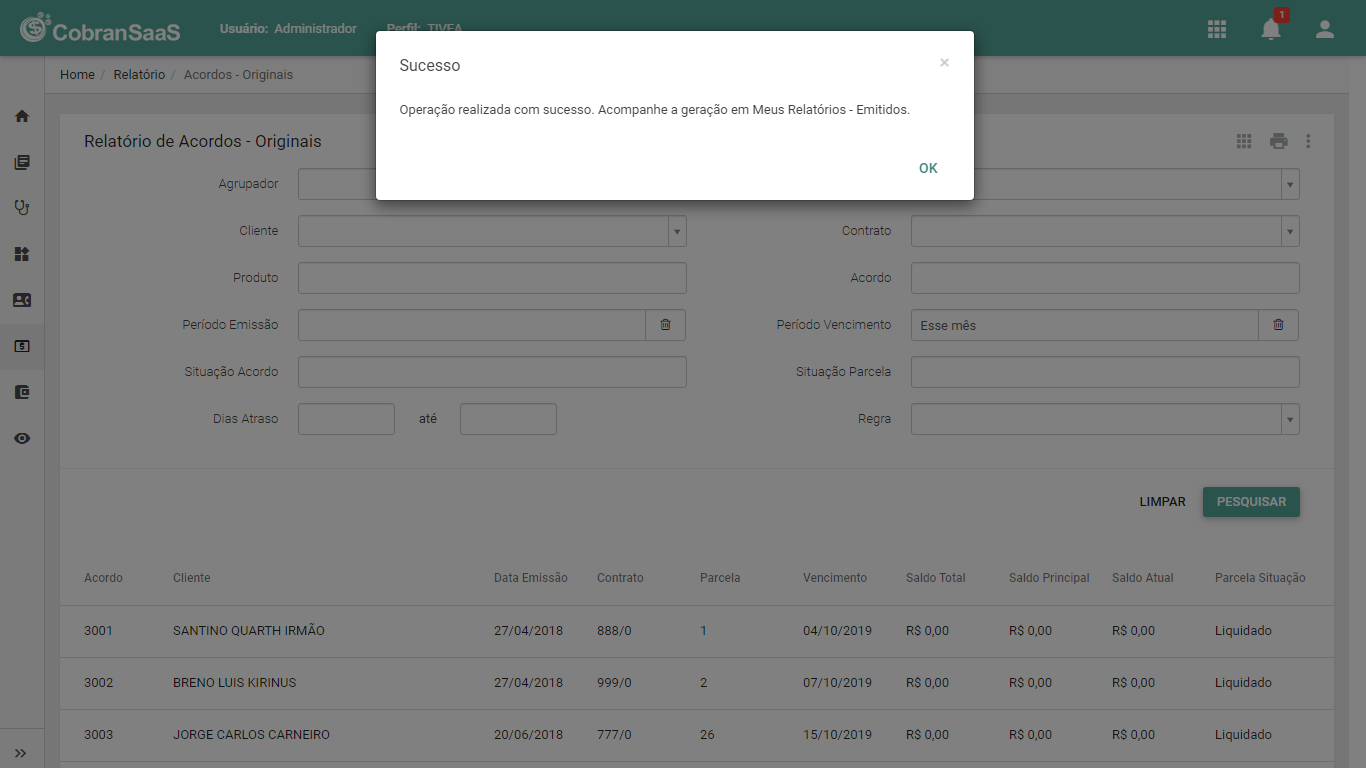Click the LIMPAR button
This screenshot has width=1366, height=768.
[x=1162, y=502]
